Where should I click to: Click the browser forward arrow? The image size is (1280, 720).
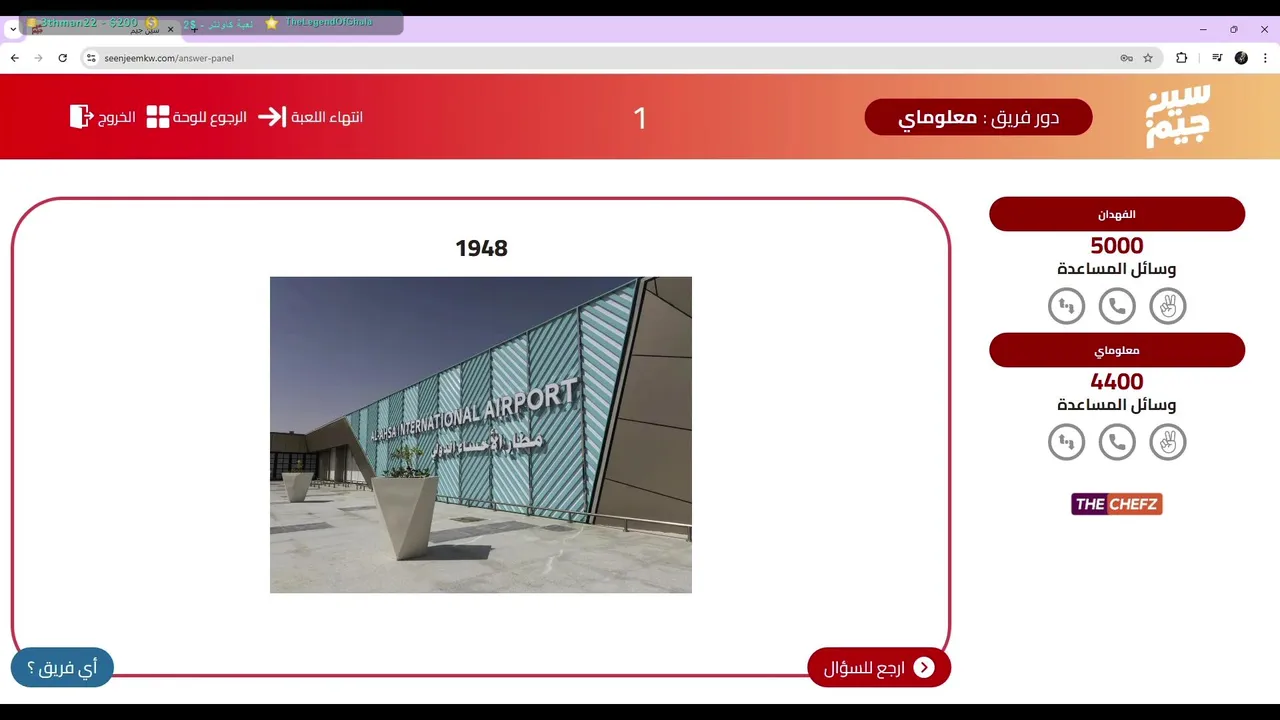(39, 58)
